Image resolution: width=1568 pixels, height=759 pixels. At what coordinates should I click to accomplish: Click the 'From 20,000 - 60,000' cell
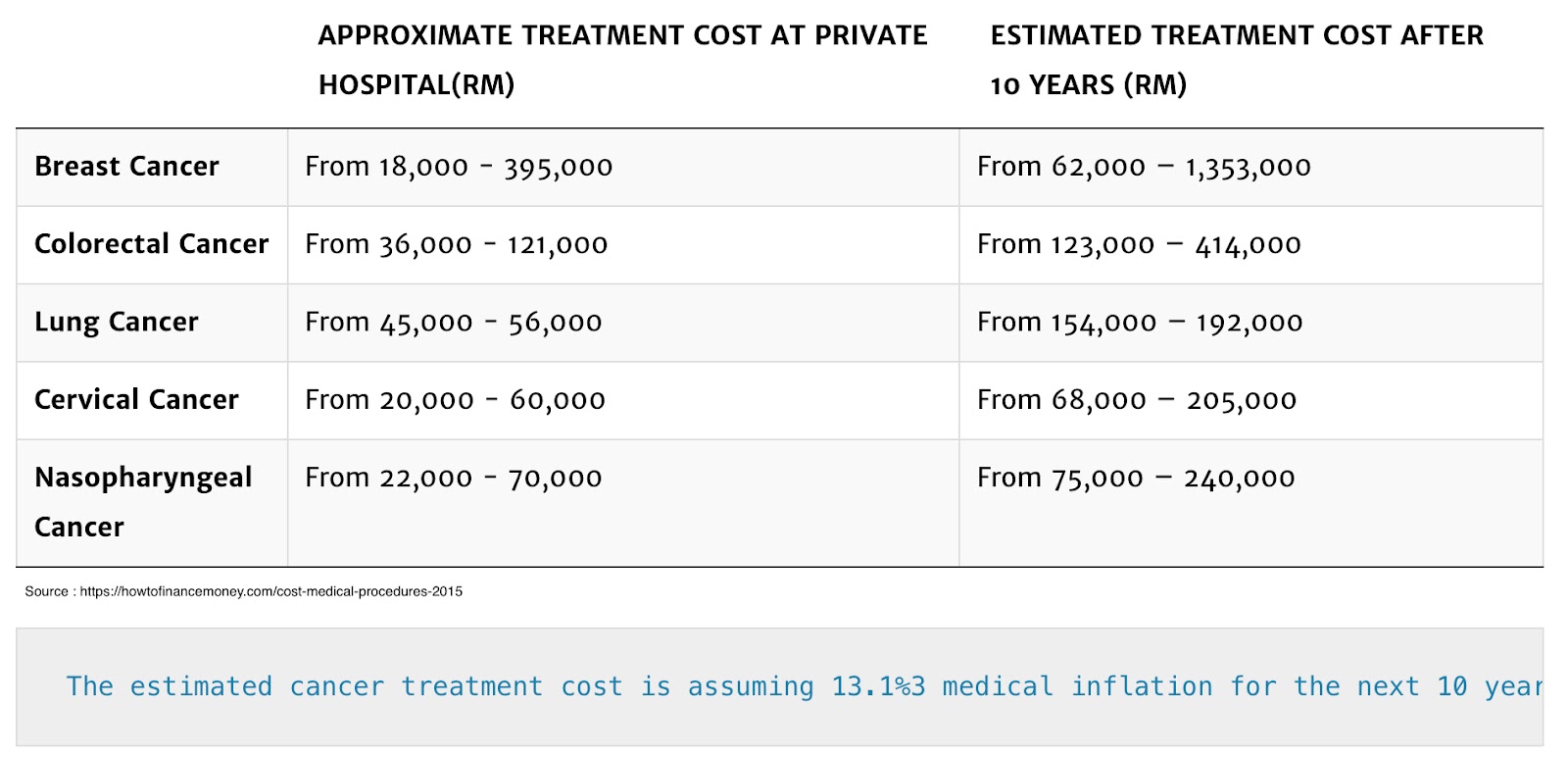[455, 400]
